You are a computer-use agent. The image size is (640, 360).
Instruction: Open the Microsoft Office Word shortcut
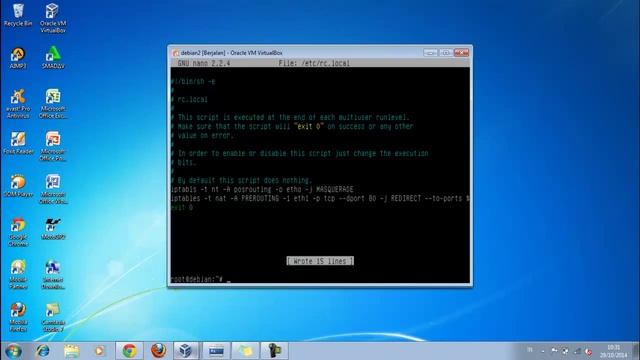click(x=53, y=189)
